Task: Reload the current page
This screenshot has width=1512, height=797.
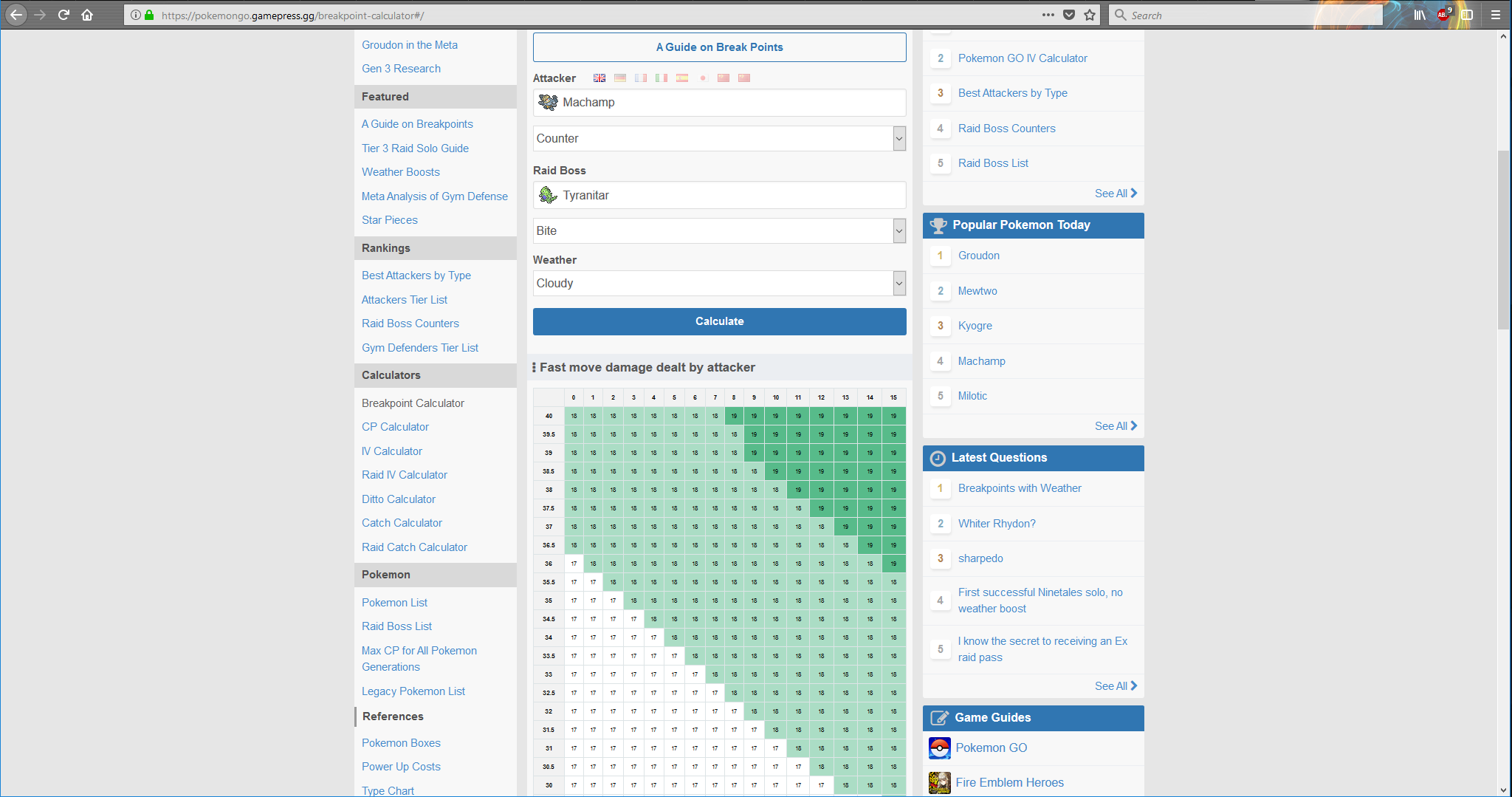Action: click(x=63, y=15)
